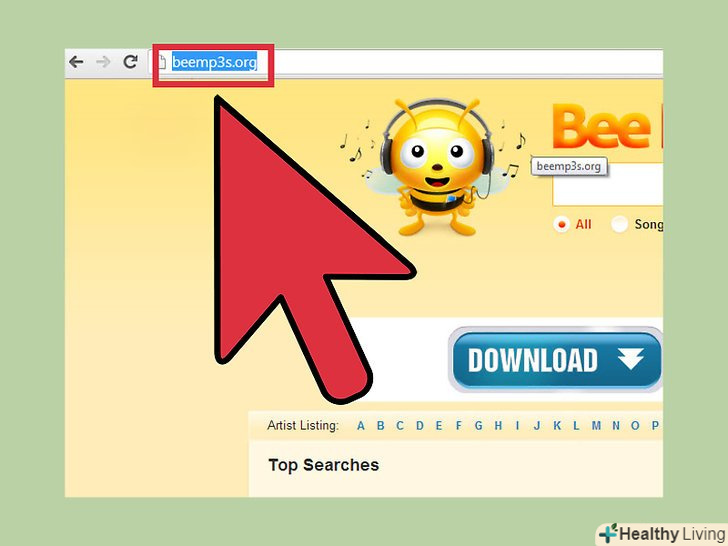
Task: Click the page icon in address bar
Action: (x=162, y=62)
